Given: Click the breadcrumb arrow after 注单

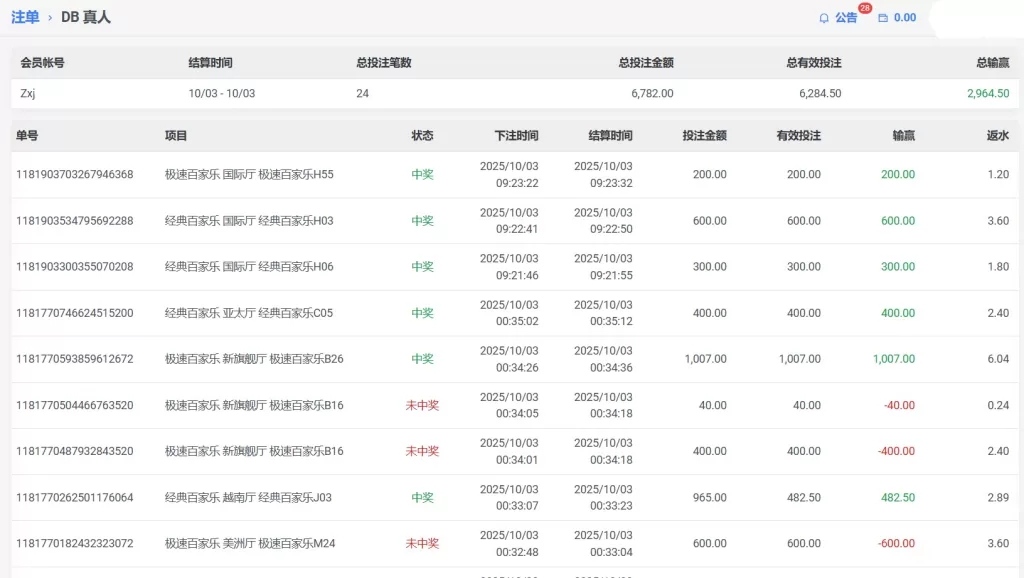Looking at the screenshot, I should pyautogui.click(x=50, y=18).
